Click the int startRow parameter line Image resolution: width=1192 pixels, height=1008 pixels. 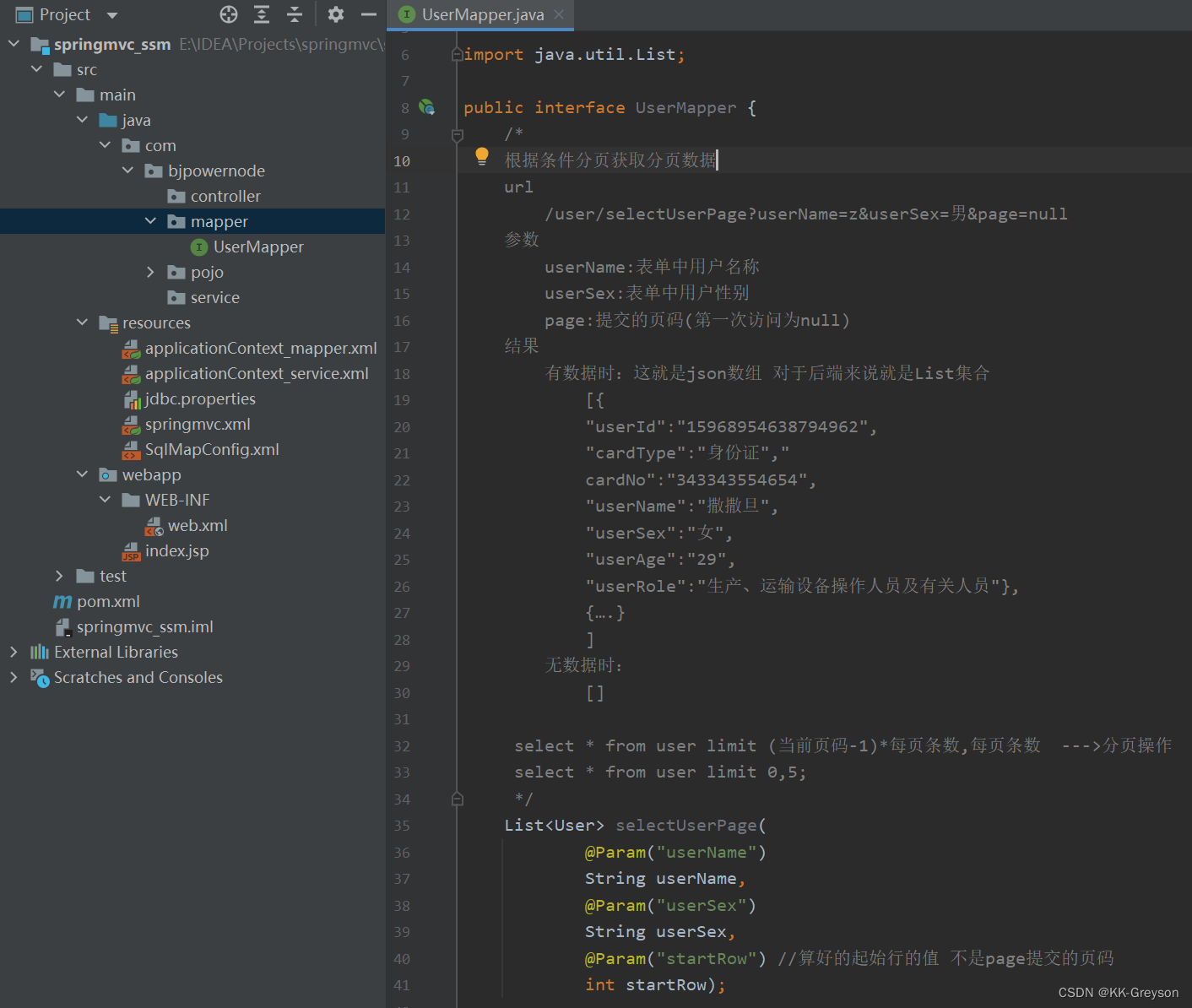(655, 984)
